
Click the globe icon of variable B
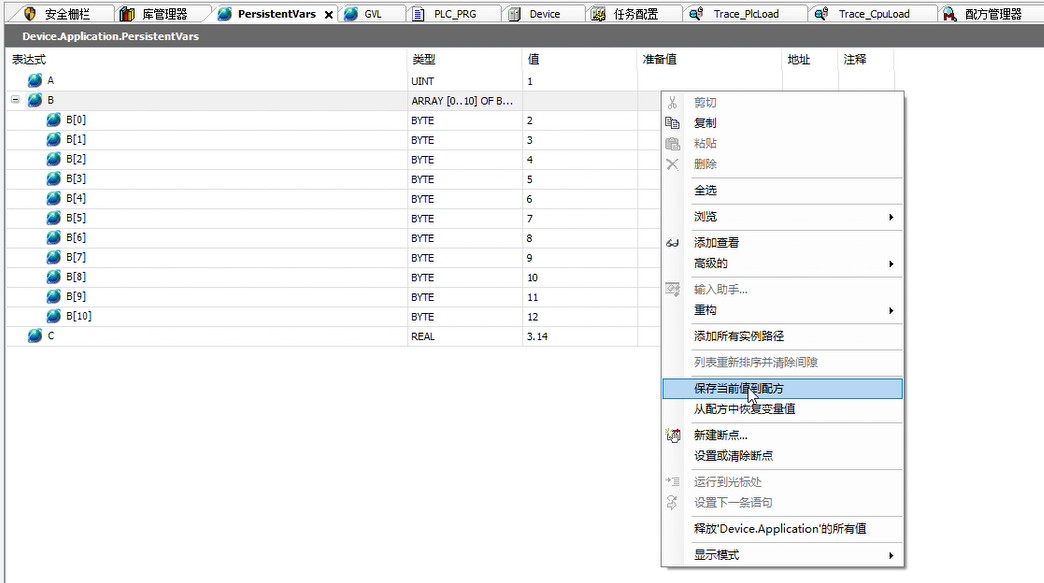[x=35, y=100]
